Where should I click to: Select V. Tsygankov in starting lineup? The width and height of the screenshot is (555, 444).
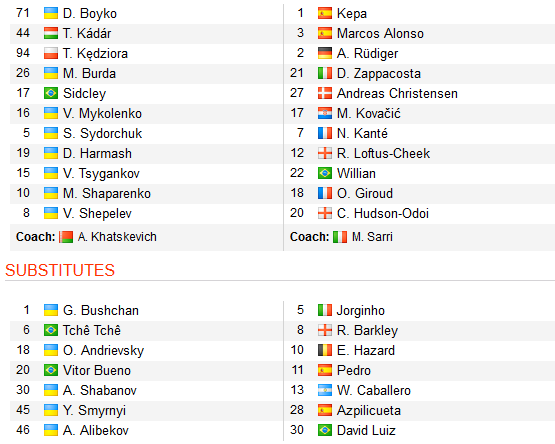(x=101, y=173)
